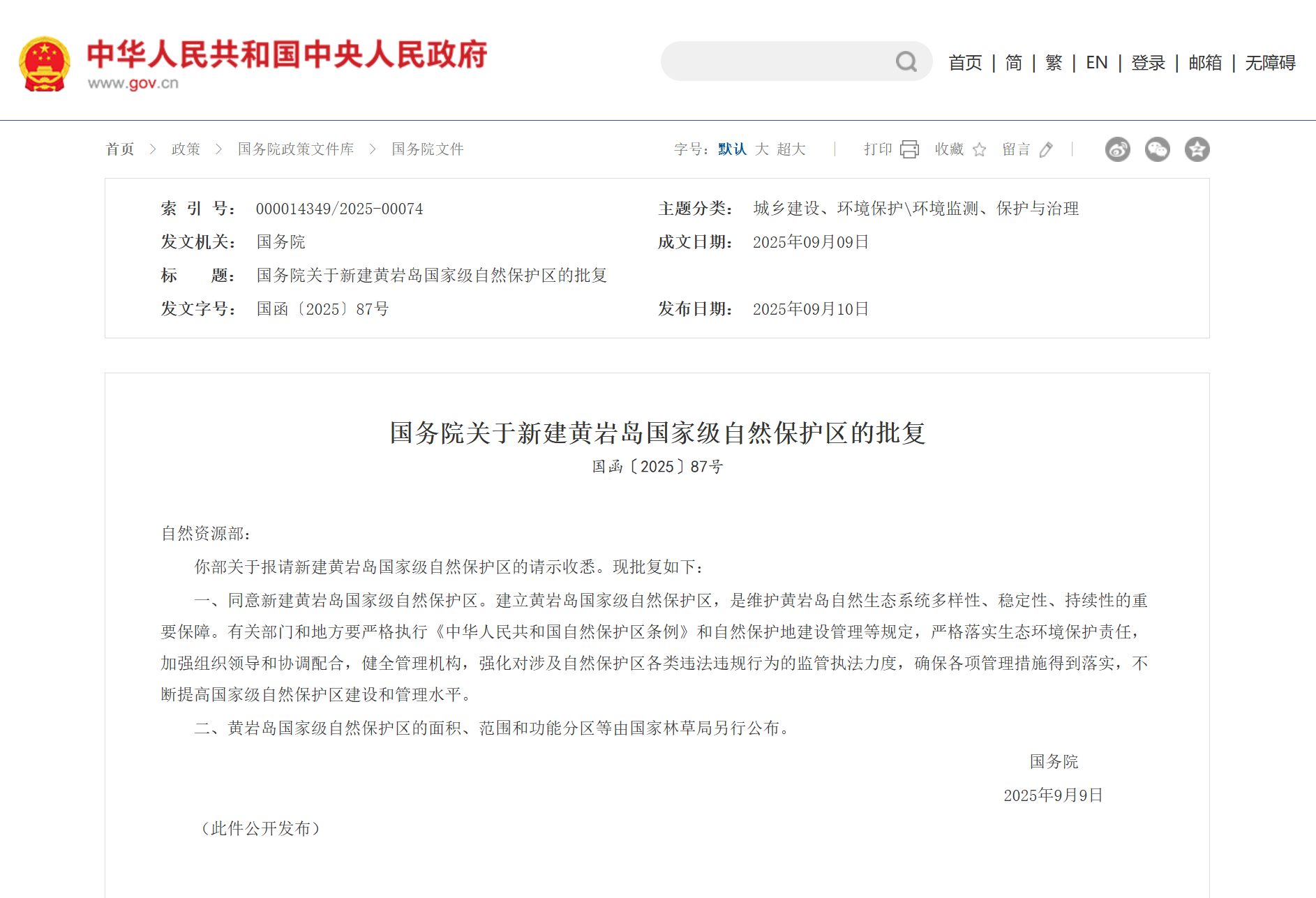Share via the Weibo icon

pyautogui.click(x=1117, y=149)
